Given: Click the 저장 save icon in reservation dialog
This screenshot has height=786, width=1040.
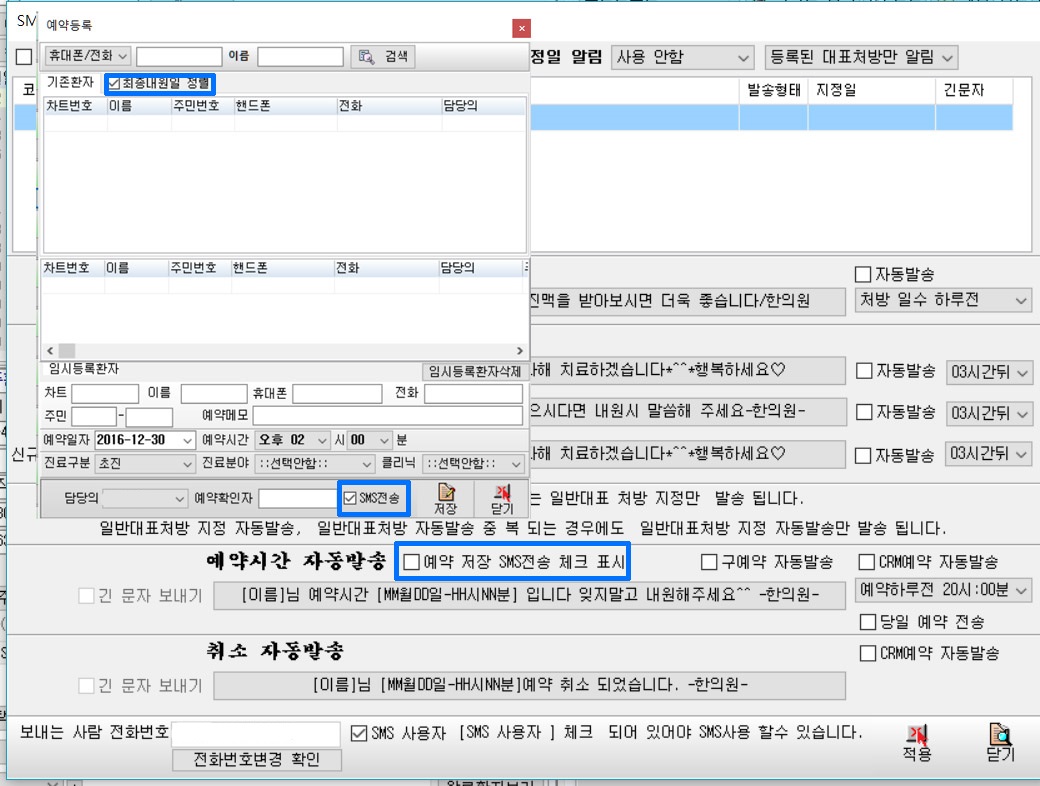Looking at the screenshot, I should tap(445, 496).
